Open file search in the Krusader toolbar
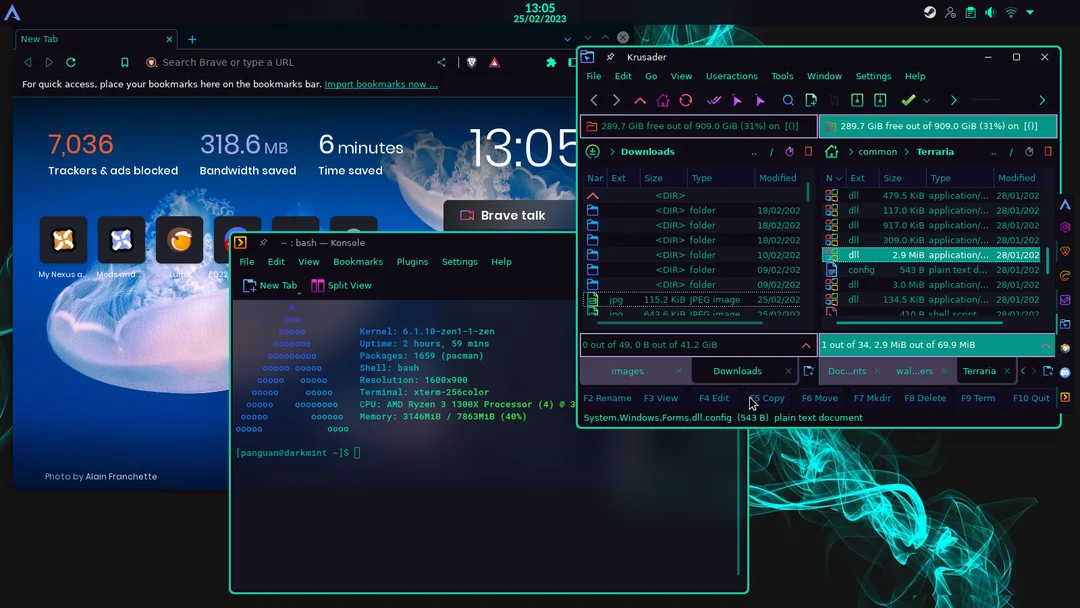Screen dimensions: 1080x608 [x=787, y=100]
